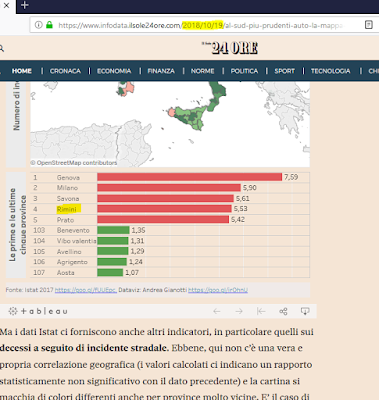
Task: Click the Tableau download icon
Action: pyautogui.click(x=305, y=311)
